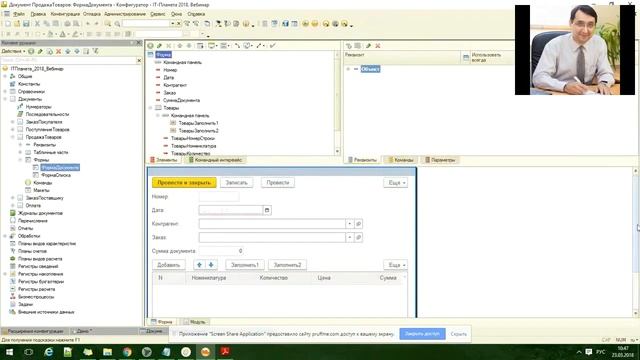This screenshot has width=640, height=360.
Task: Click the Заполнить2 button
Action: point(287,265)
